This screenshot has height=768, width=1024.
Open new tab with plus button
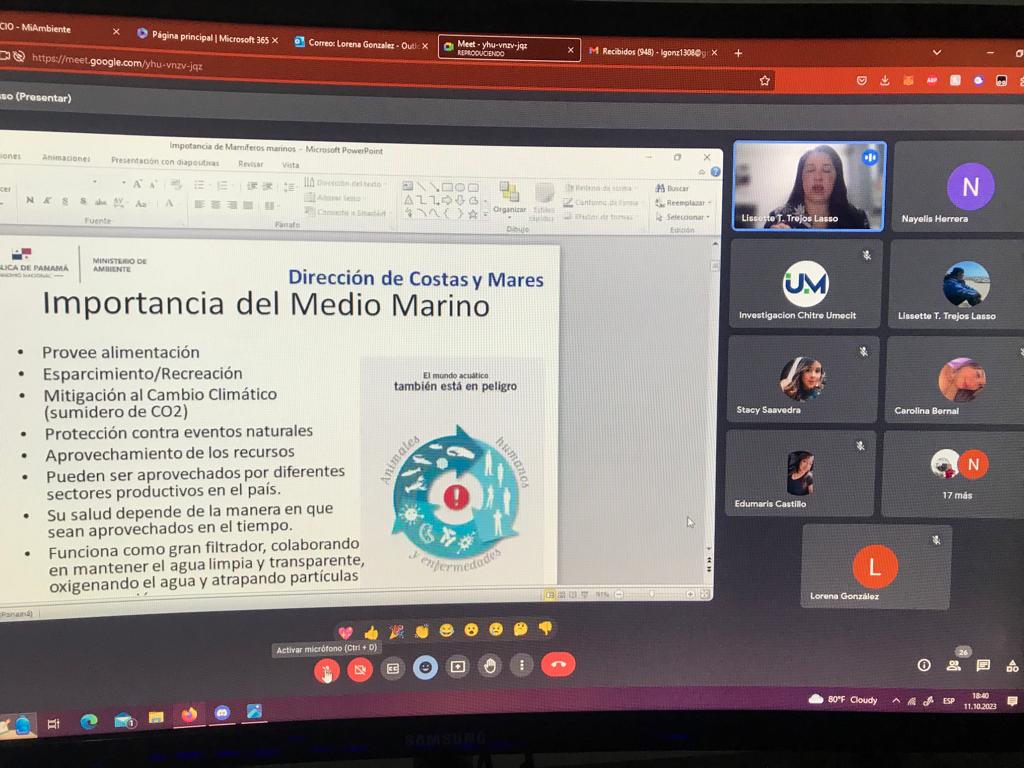click(x=738, y=53)
